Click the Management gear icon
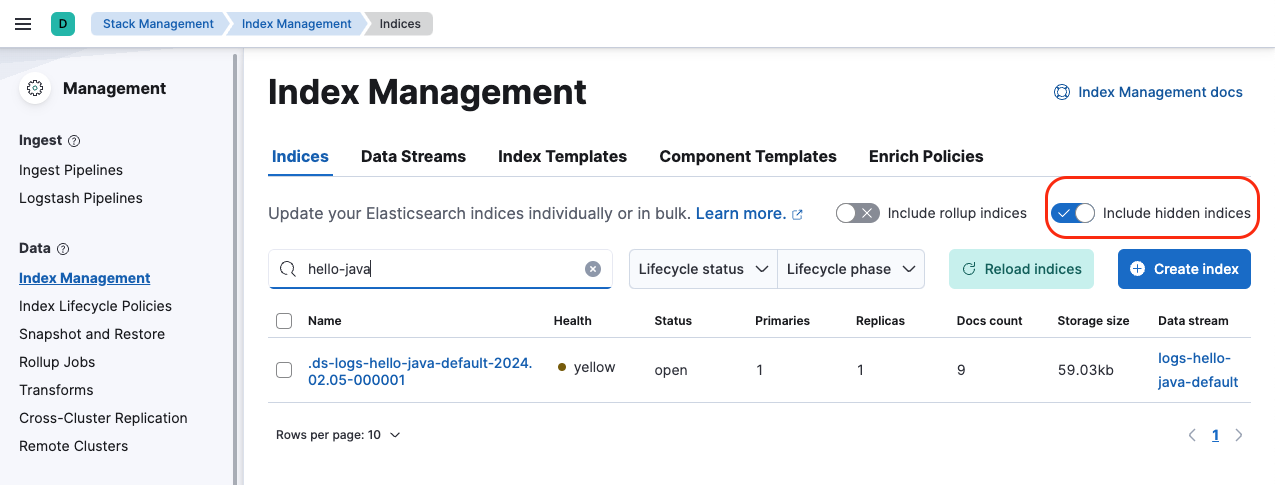This screenshot has height=485, width=1275. (36, 89)
